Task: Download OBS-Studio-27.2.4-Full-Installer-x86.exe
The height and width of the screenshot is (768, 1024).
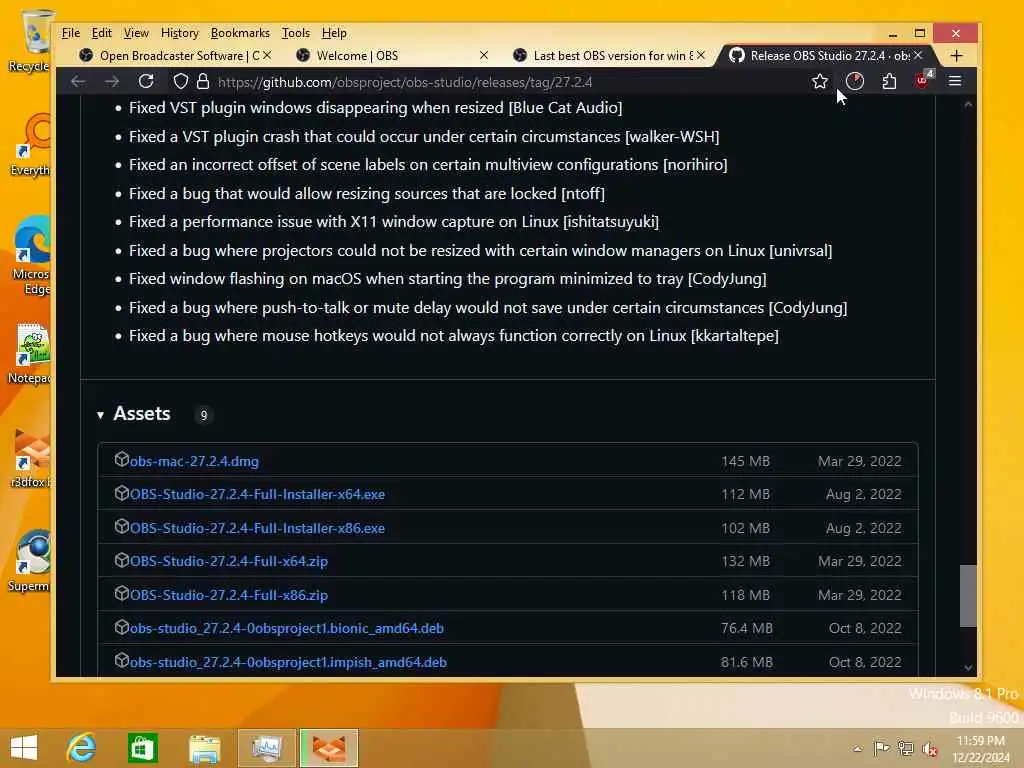Action: [257, 528]
